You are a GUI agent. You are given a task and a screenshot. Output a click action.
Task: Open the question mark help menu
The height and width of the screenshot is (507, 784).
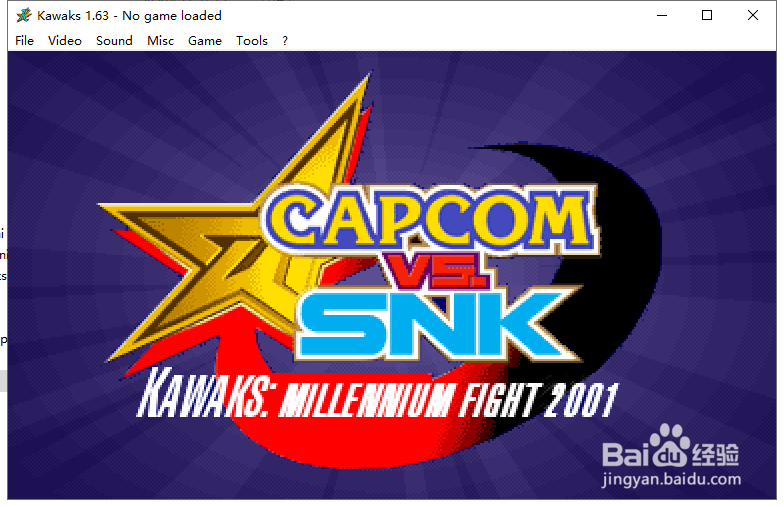[284, 40]
